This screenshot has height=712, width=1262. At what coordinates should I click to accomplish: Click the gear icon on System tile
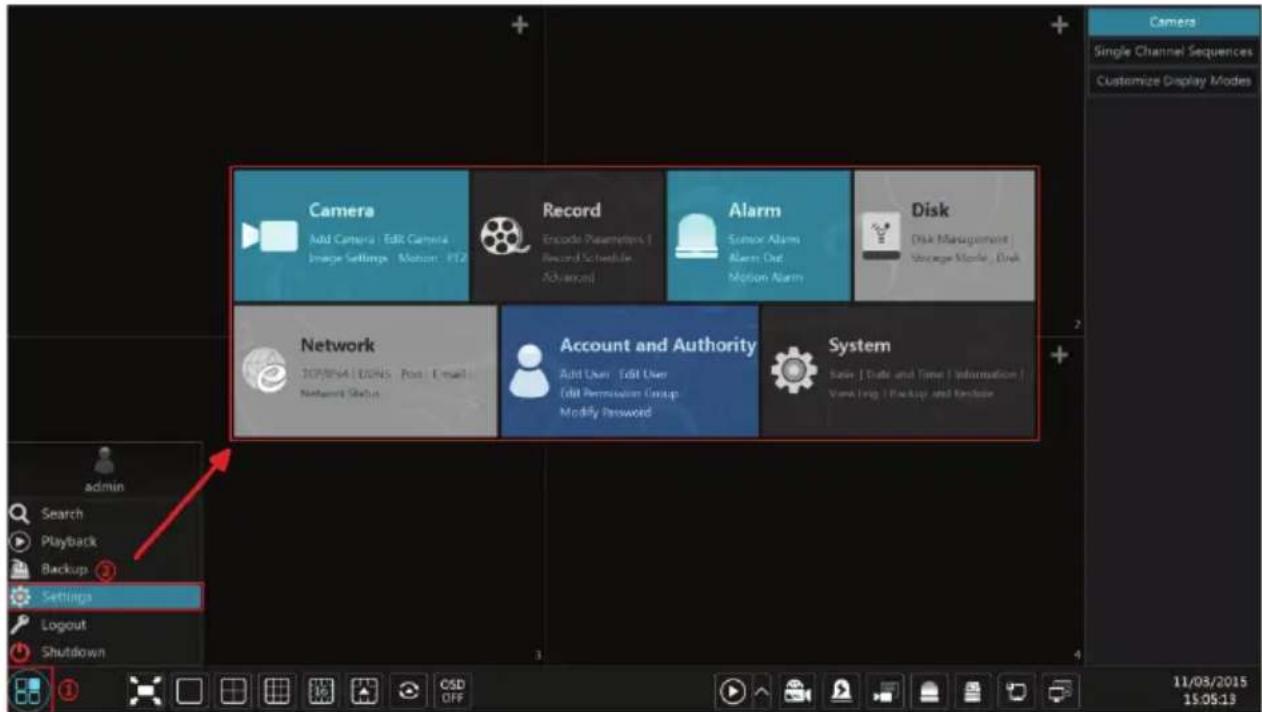coord(794,370)
